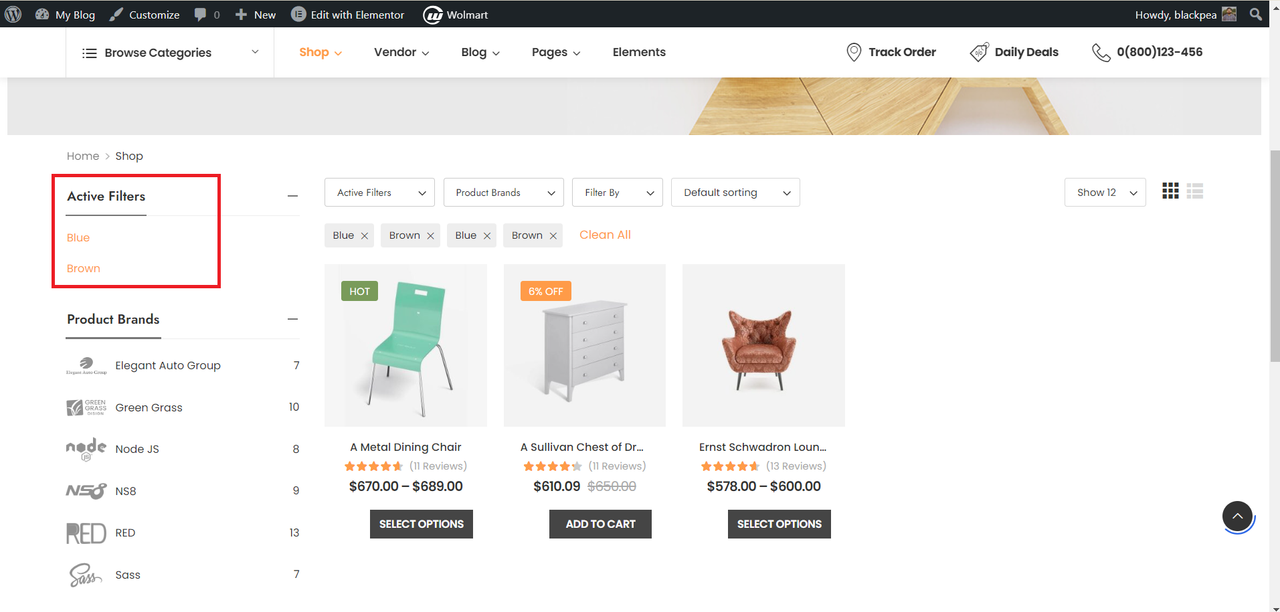Open the Metal Dining Chair image
1280x612 pixels.
[x=406, y=346]
